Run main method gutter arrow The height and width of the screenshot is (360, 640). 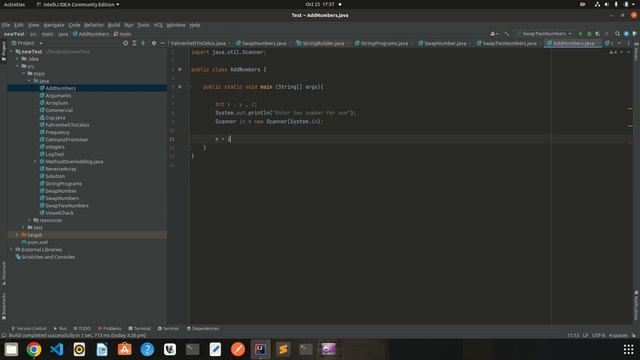pos(180,87)
